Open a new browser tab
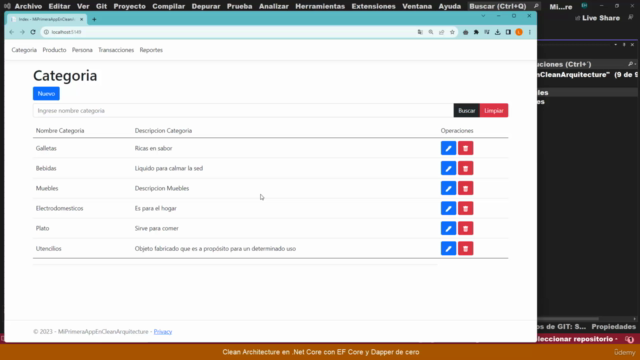Screen dimensions: 640x360 click(x=94, y=19)
